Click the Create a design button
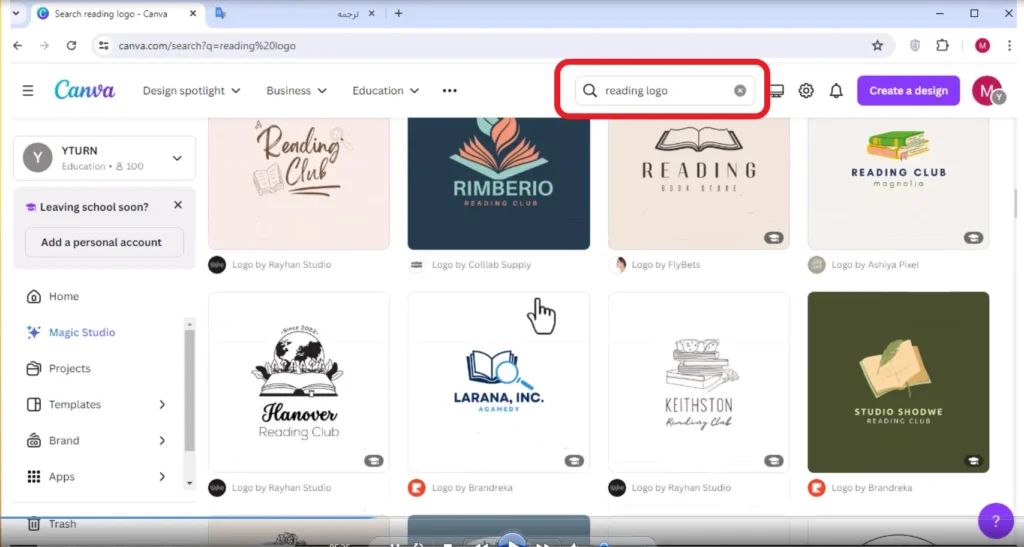Screen dimensions: 1024x547 point(908,91)
